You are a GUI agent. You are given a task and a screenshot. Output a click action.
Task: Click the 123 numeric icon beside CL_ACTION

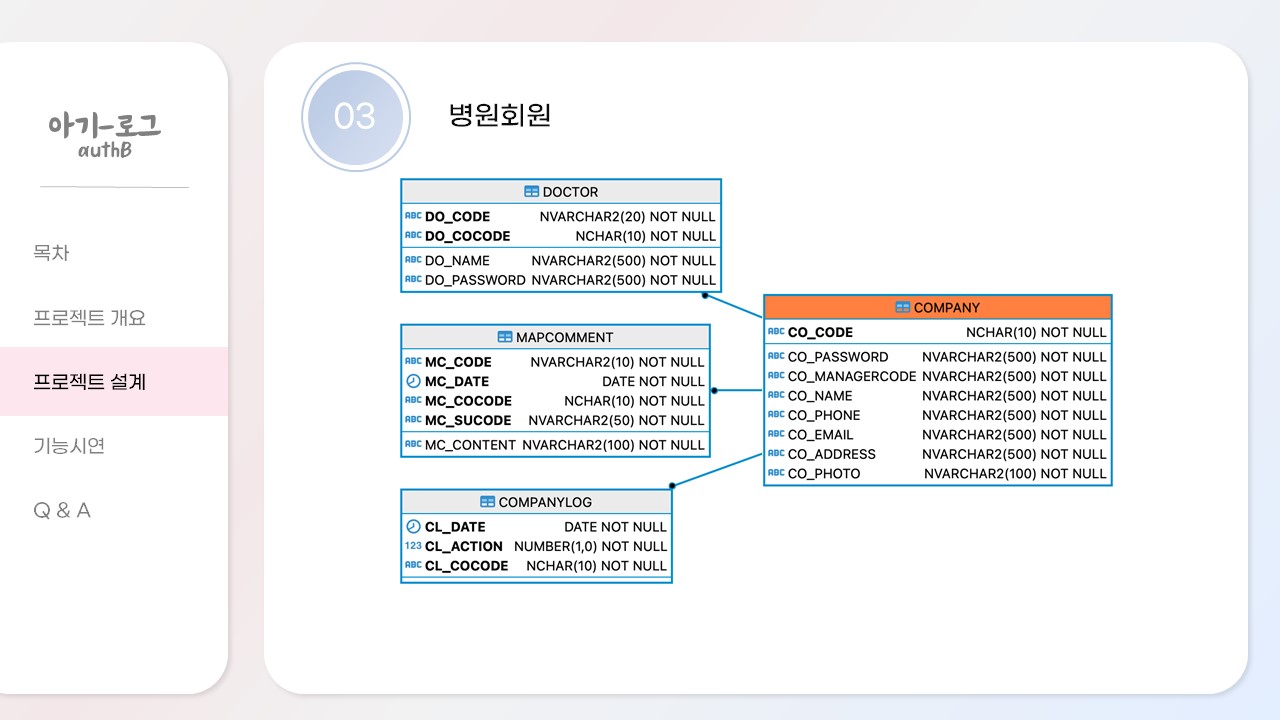tap(413, 546)
